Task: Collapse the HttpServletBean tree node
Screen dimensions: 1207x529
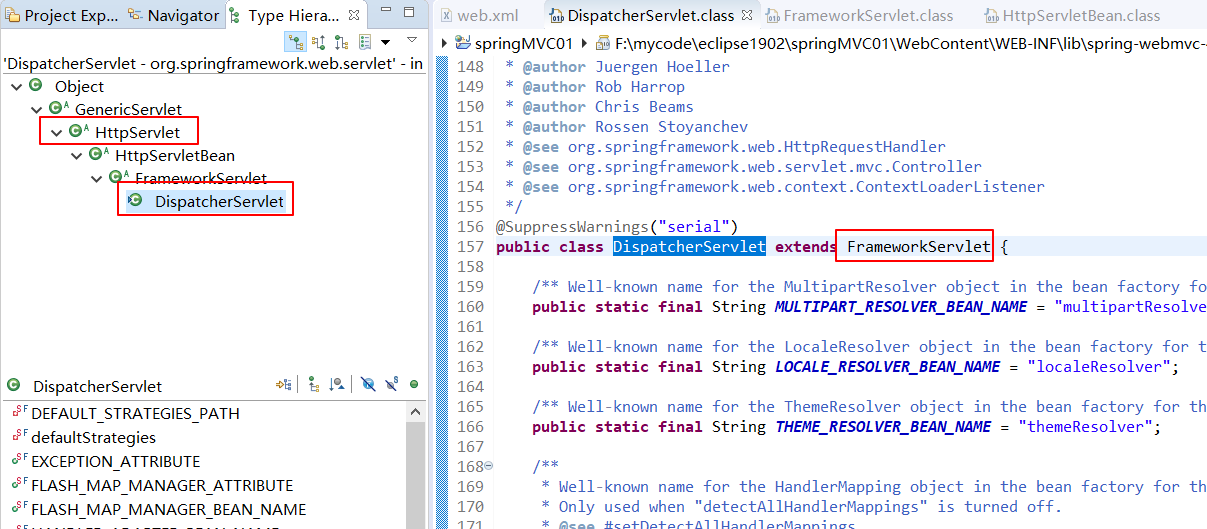Action: (x=77, y=155)
